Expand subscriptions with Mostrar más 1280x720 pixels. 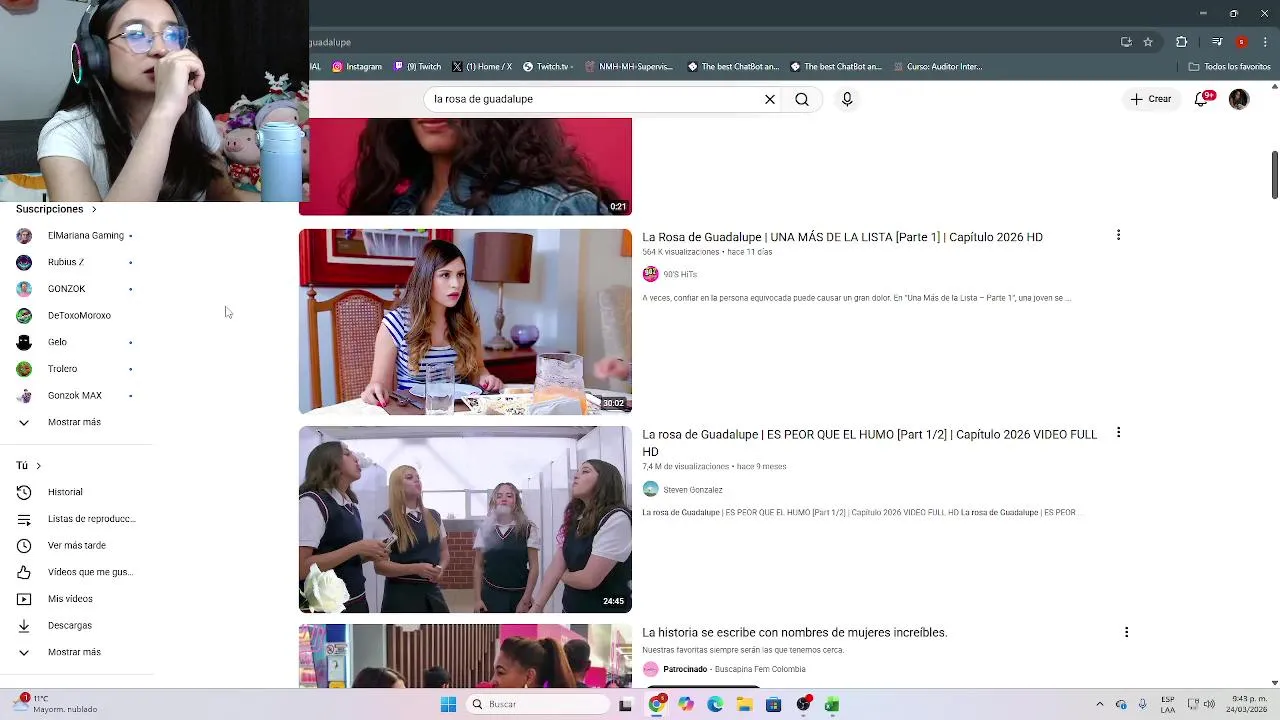point(76,422)
